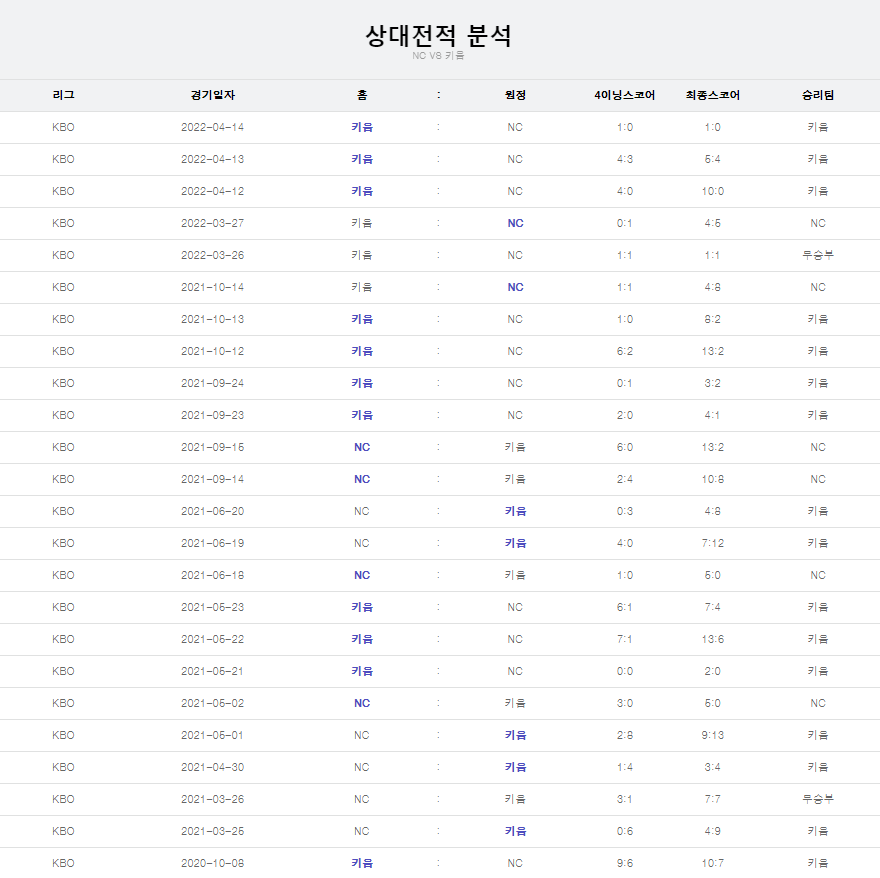Select the date 2022-03-26
This screenshot has height=878, width=880.
coord(213,255)
